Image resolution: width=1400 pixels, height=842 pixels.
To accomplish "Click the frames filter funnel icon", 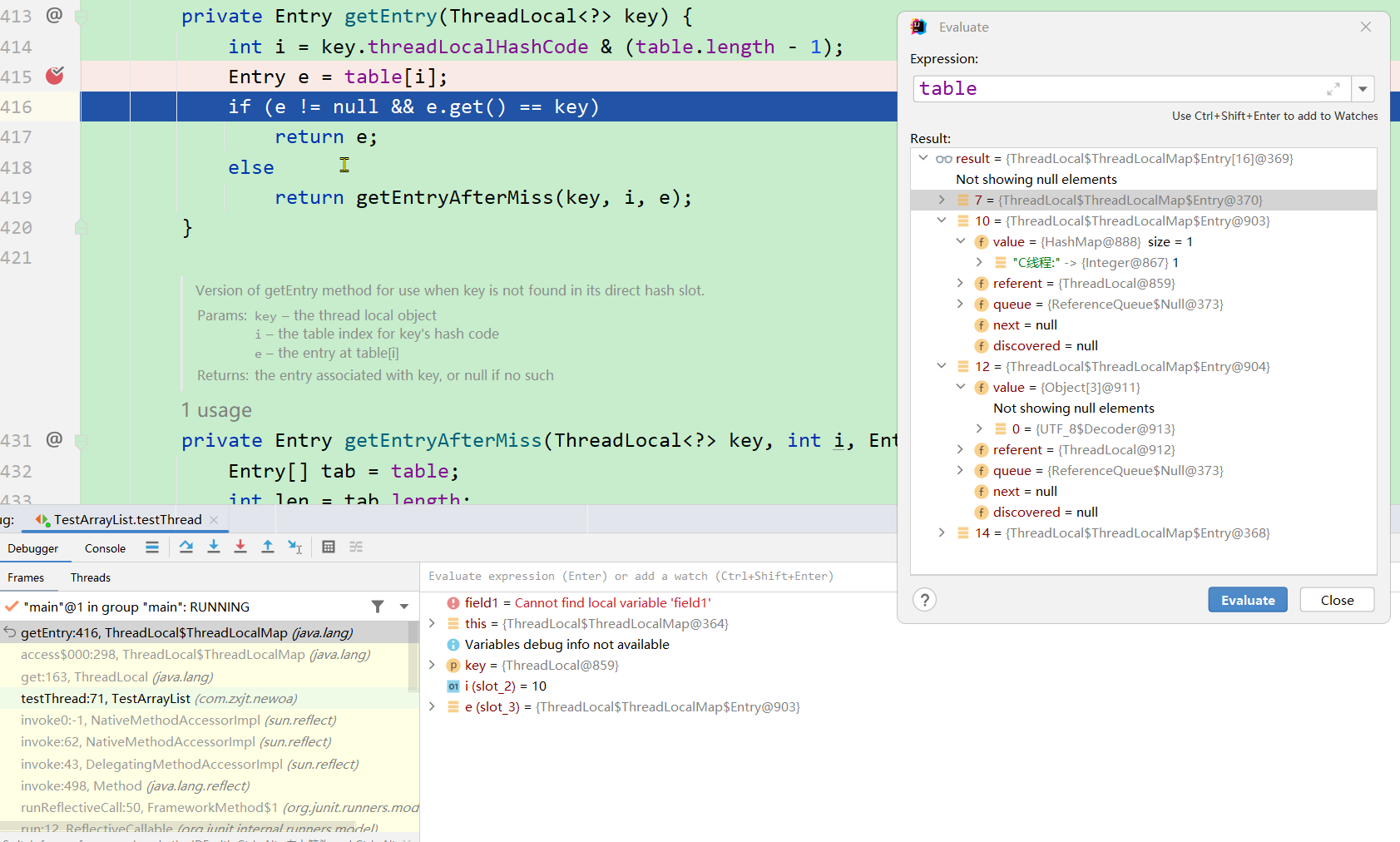I will (378, 607).
